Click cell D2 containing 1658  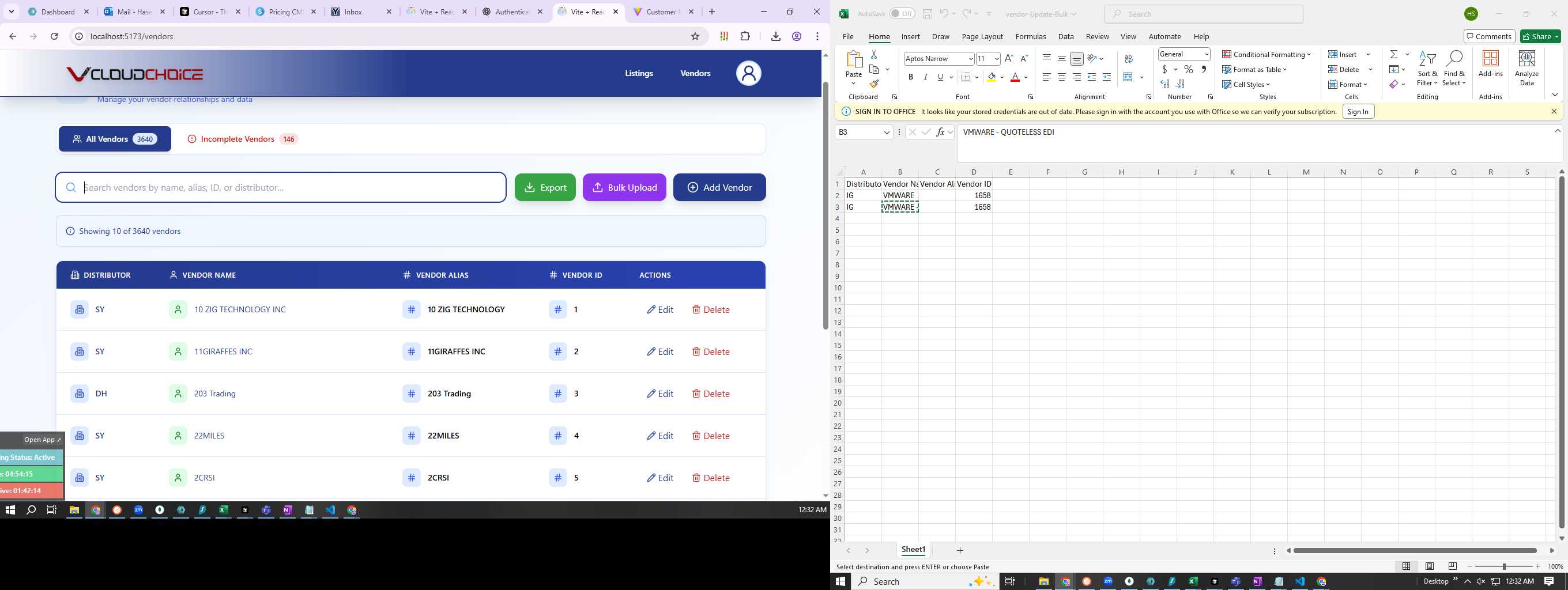(x=974, y=195)
